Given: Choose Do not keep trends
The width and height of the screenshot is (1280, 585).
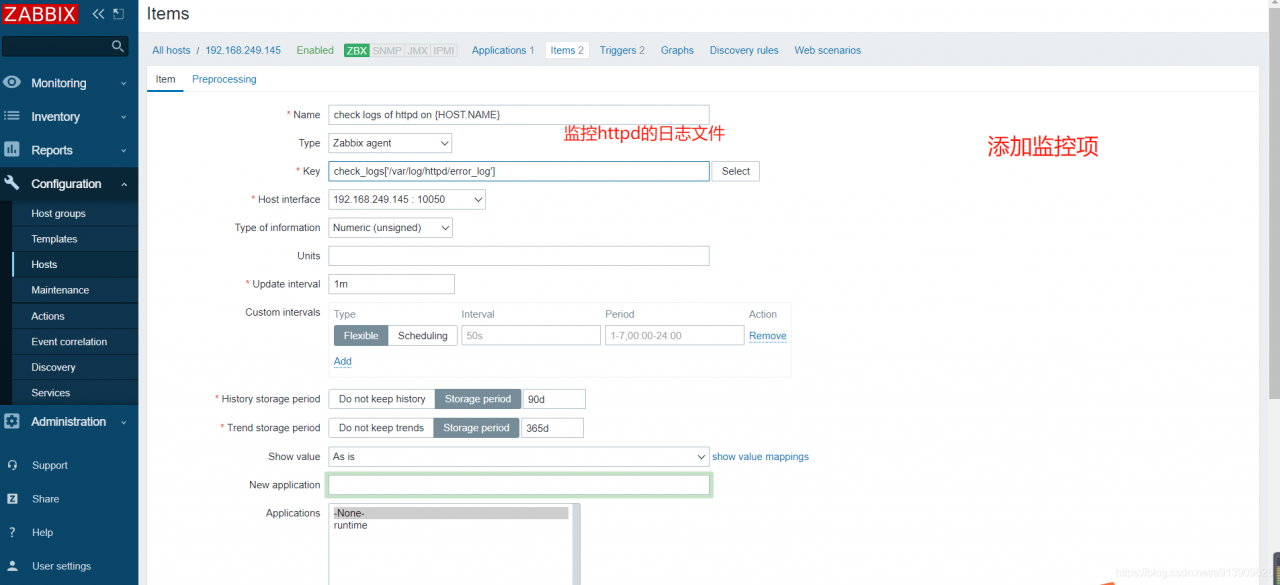Looking at the screenshot, I should tap(381, 428).
